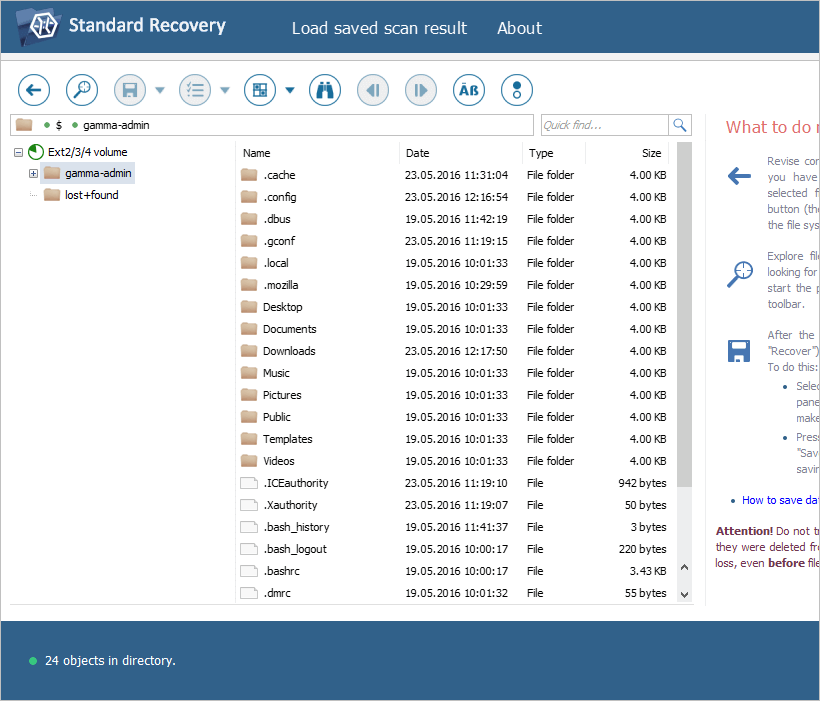Click the next item arrow icon
Image resolution: width=820 pixels, height=701 pixels.
[420, 90]
